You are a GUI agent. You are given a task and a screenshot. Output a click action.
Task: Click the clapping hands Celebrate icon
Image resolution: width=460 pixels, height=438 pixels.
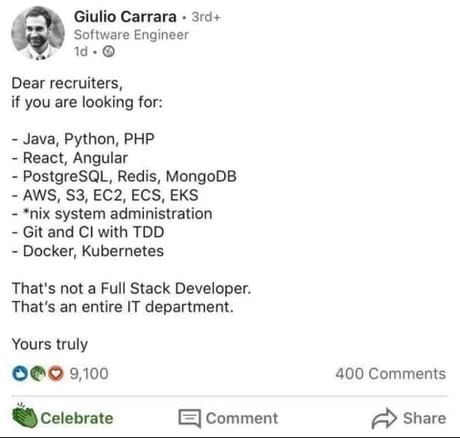[24, 415]
